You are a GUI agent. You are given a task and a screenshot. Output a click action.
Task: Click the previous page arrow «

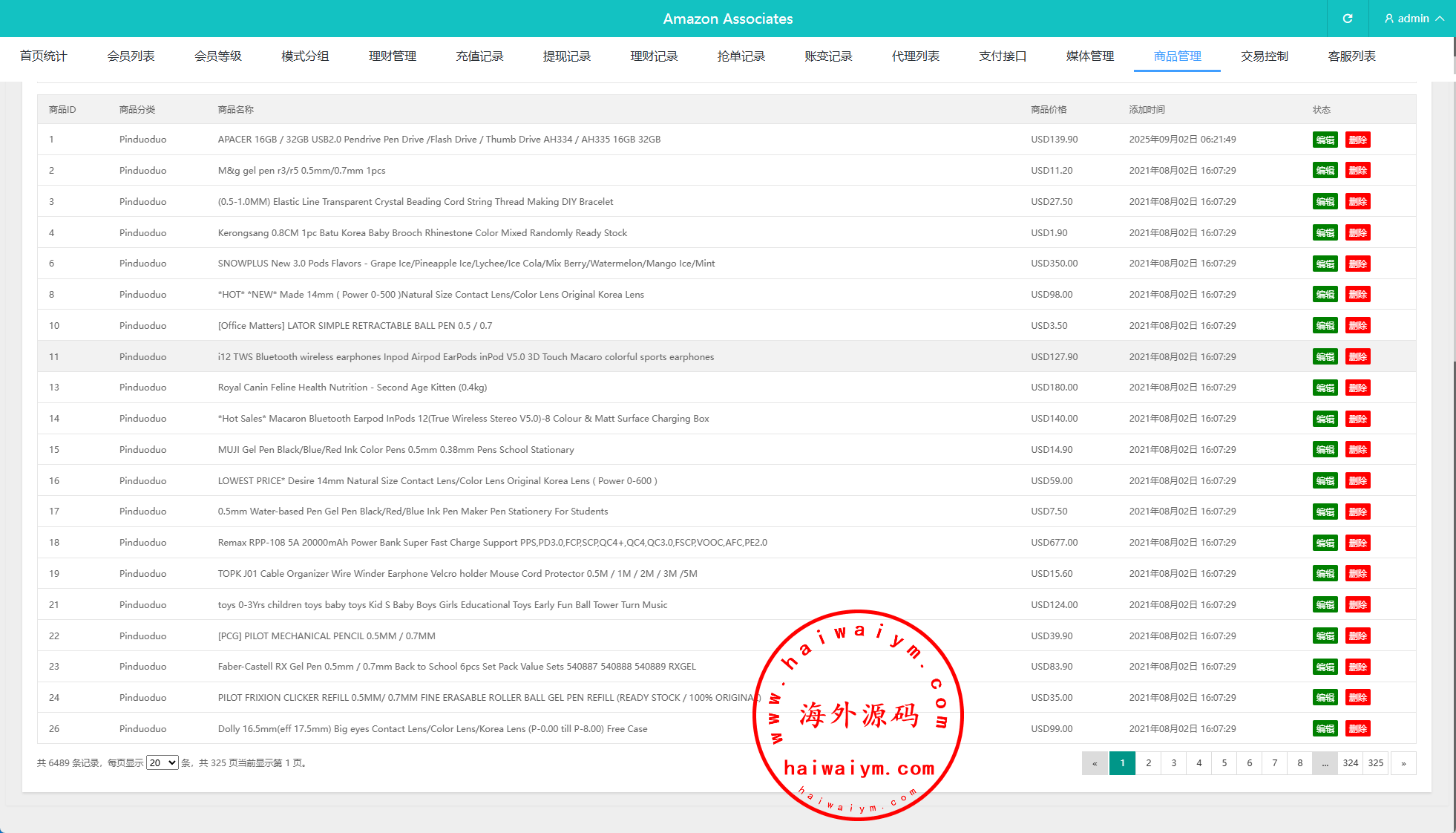click(x=1095, y=763)
